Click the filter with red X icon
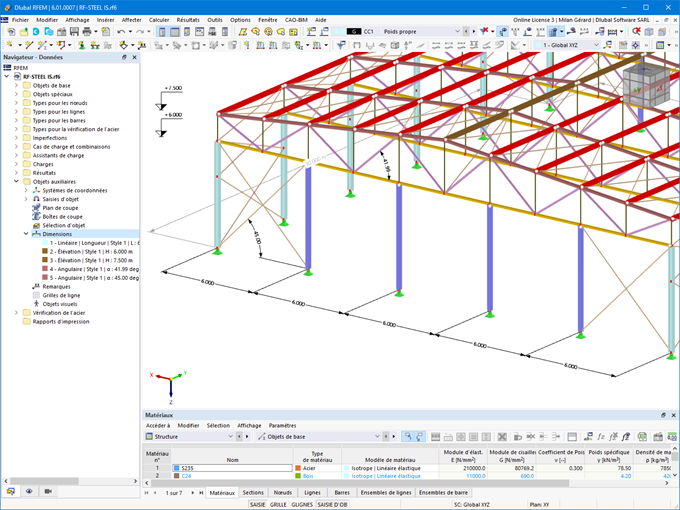 [x=484, y=31]
